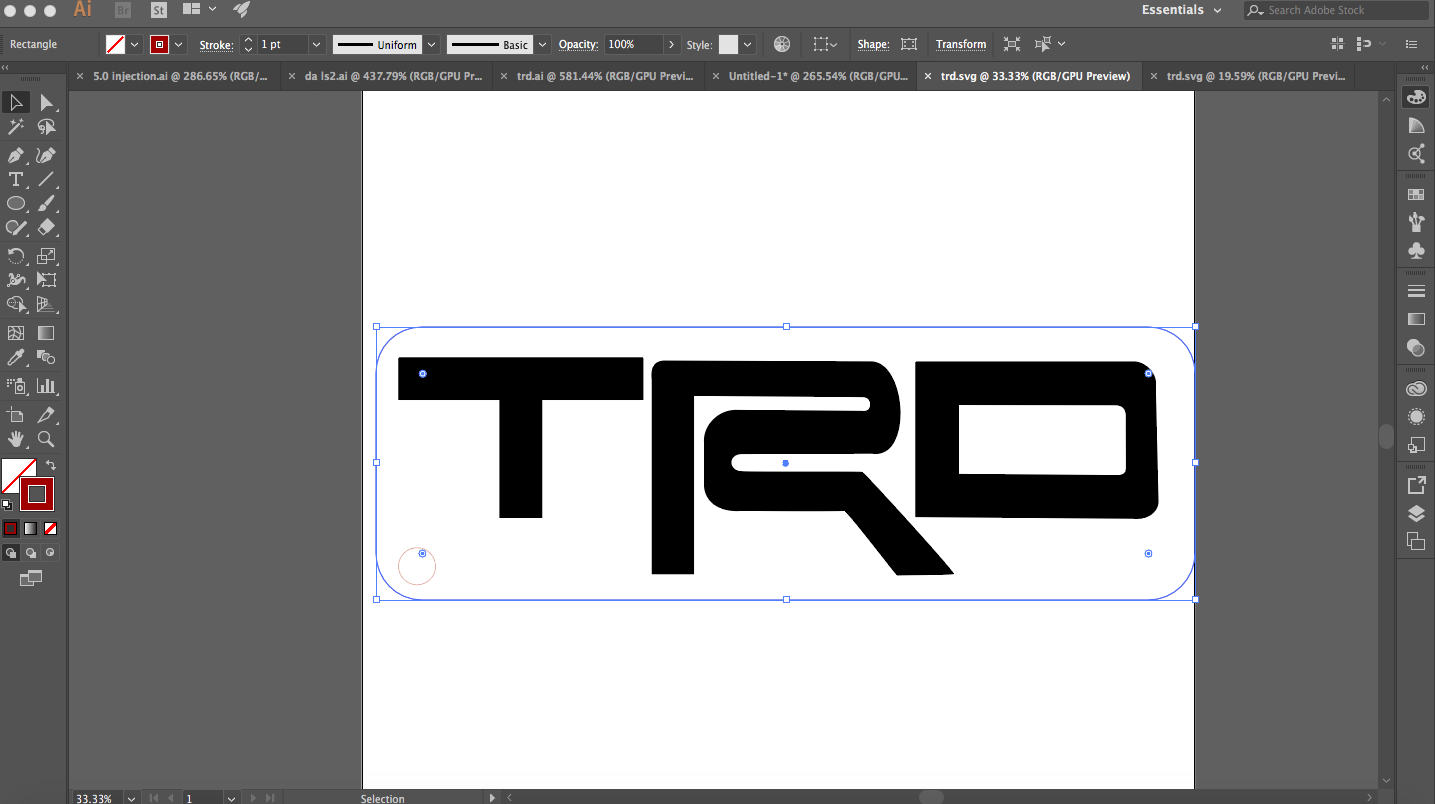1435x804 pixels.
Task: Enable Draw Normal mode
Action: coord(11,552)
